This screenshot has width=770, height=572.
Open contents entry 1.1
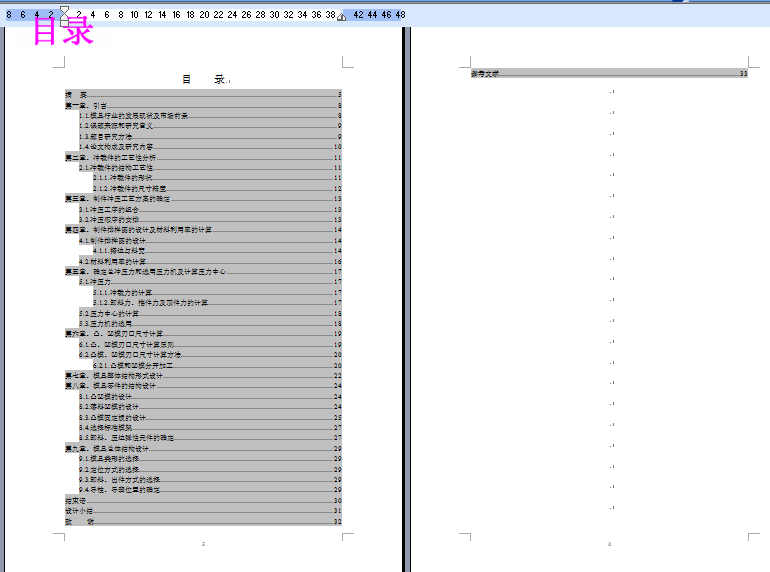pyautogui.click(x=210, y=116)
